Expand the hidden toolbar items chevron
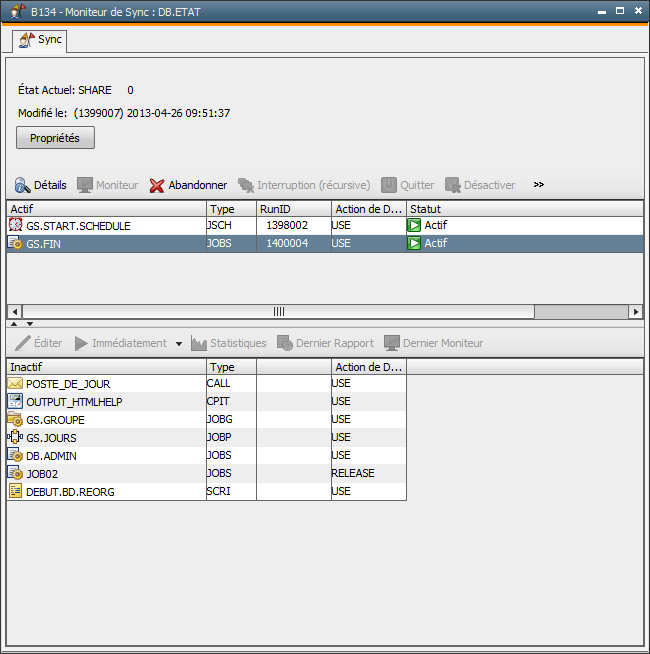The image size is (650, 654). point(539,184)
